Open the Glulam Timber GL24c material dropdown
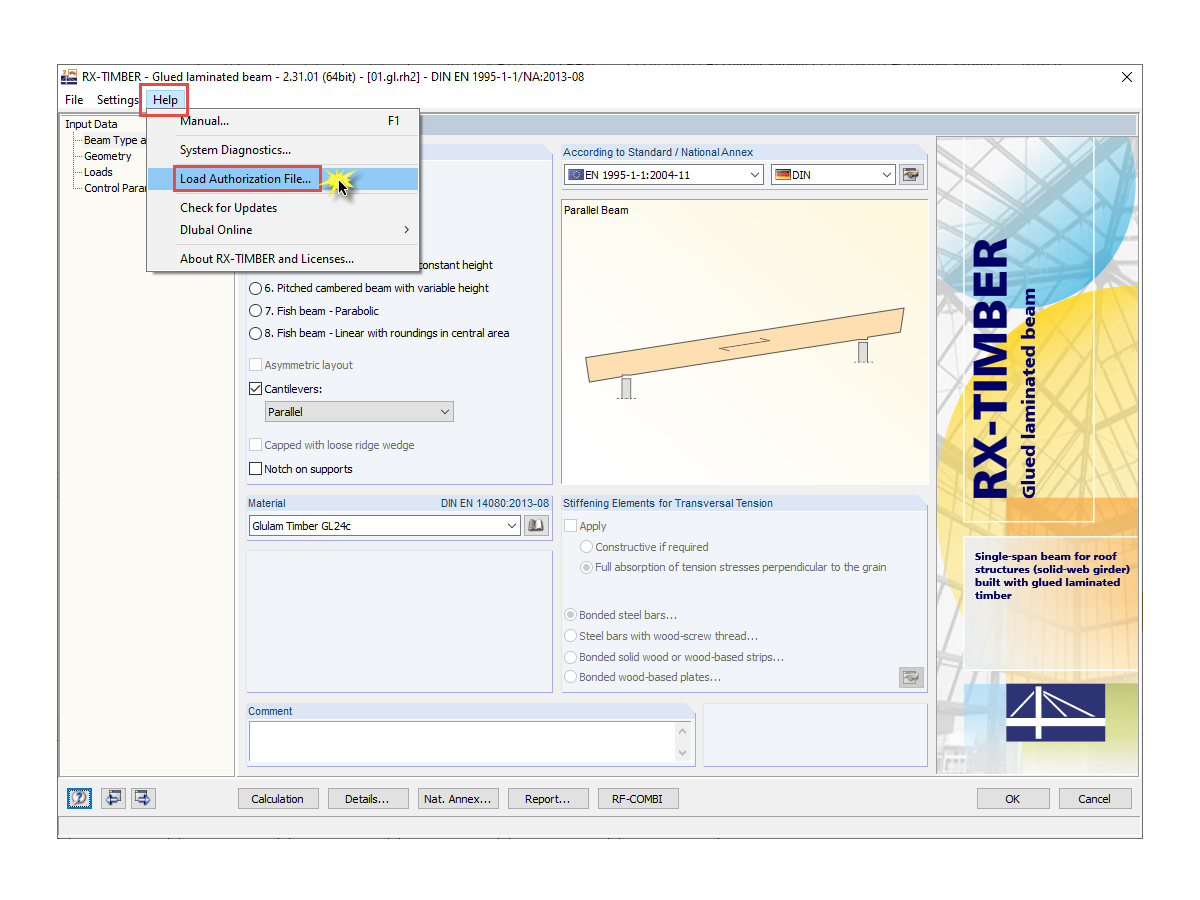This screenshot has width=1200, height=900. [511, 525]
